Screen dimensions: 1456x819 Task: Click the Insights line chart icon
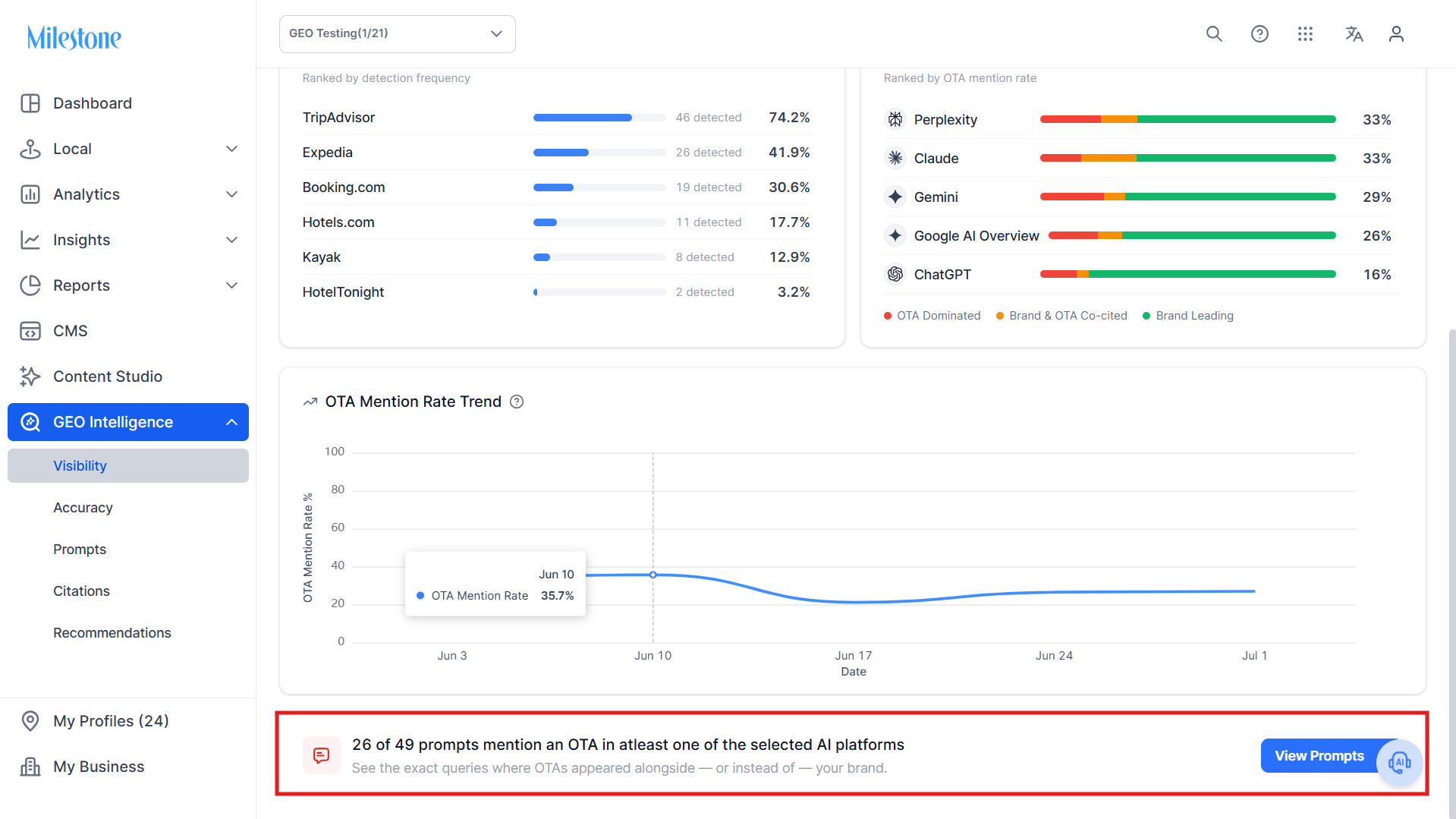tap(30, 240)
